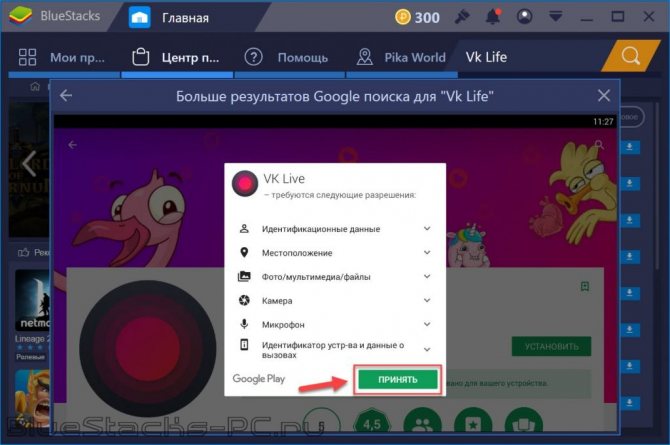Screen dimensions: 670x445
Task: Click the VK Live app icon in dialog
Action: (245, 183)
